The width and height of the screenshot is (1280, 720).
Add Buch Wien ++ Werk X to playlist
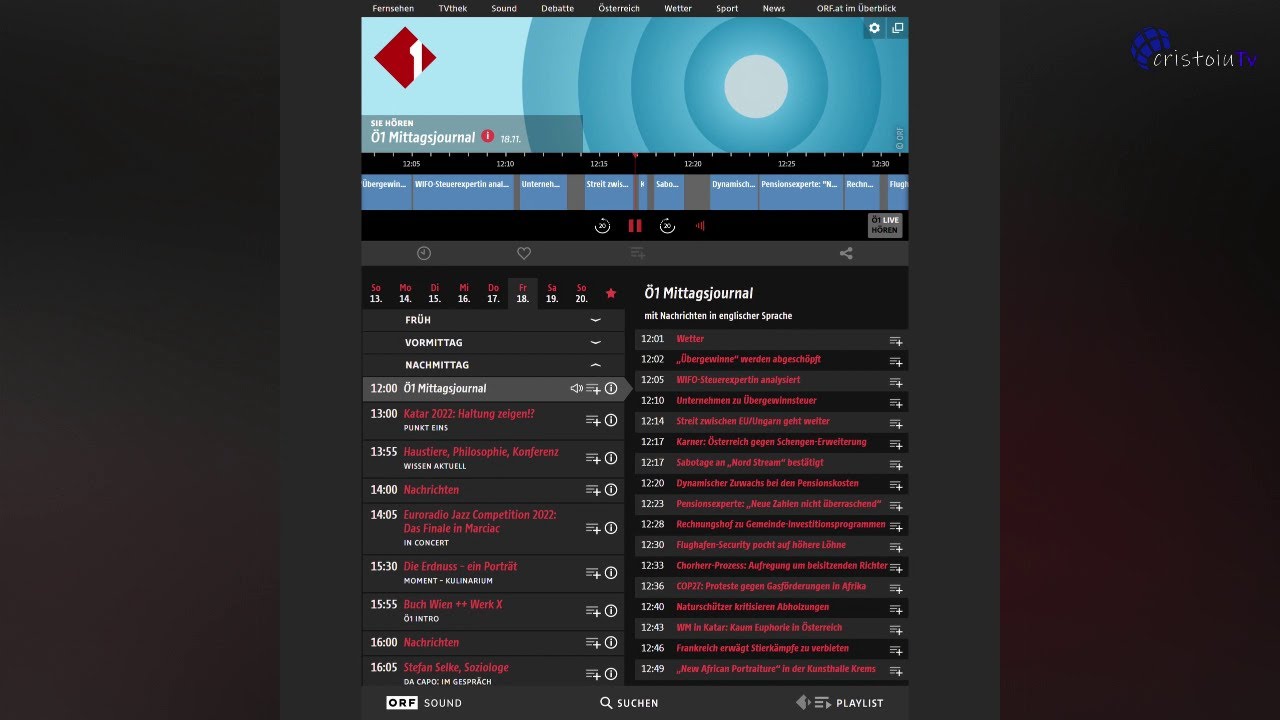tap(593, 611)
